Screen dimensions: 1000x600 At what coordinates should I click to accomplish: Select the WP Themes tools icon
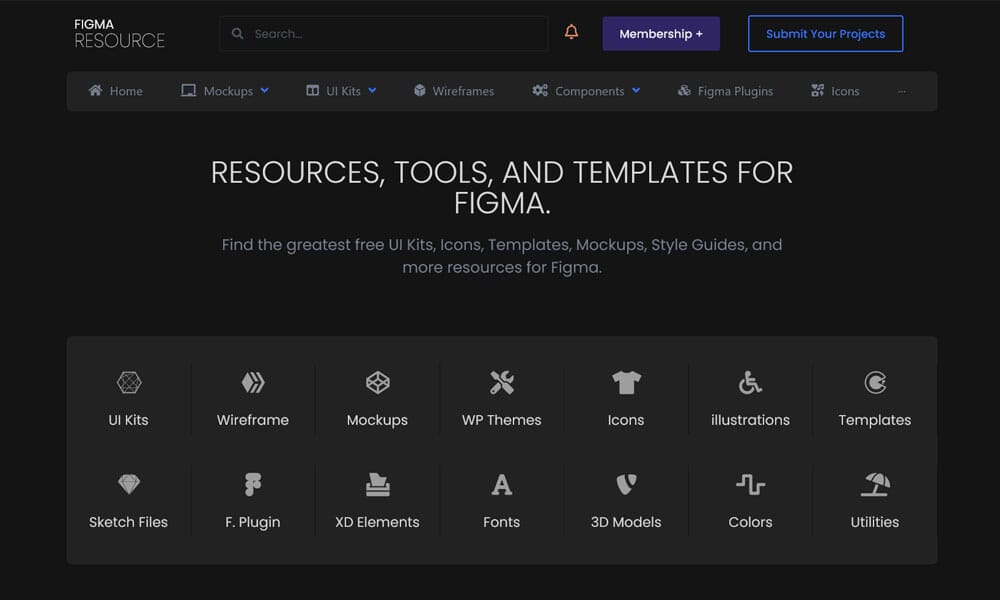tap(502, 383)
